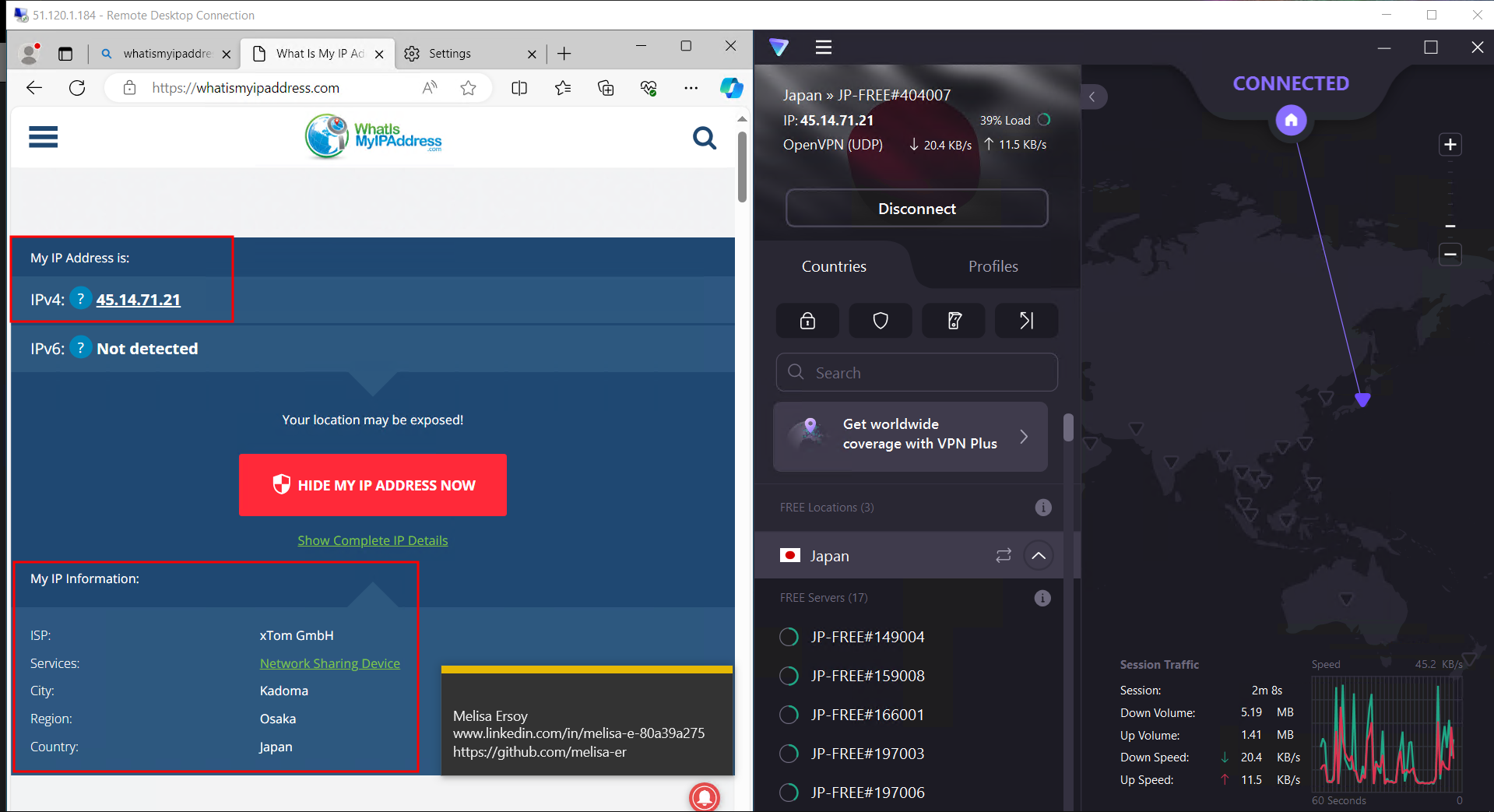Switch to first whatismyipaddress browser tab
1494x812 pixels.
coord(166,54)
